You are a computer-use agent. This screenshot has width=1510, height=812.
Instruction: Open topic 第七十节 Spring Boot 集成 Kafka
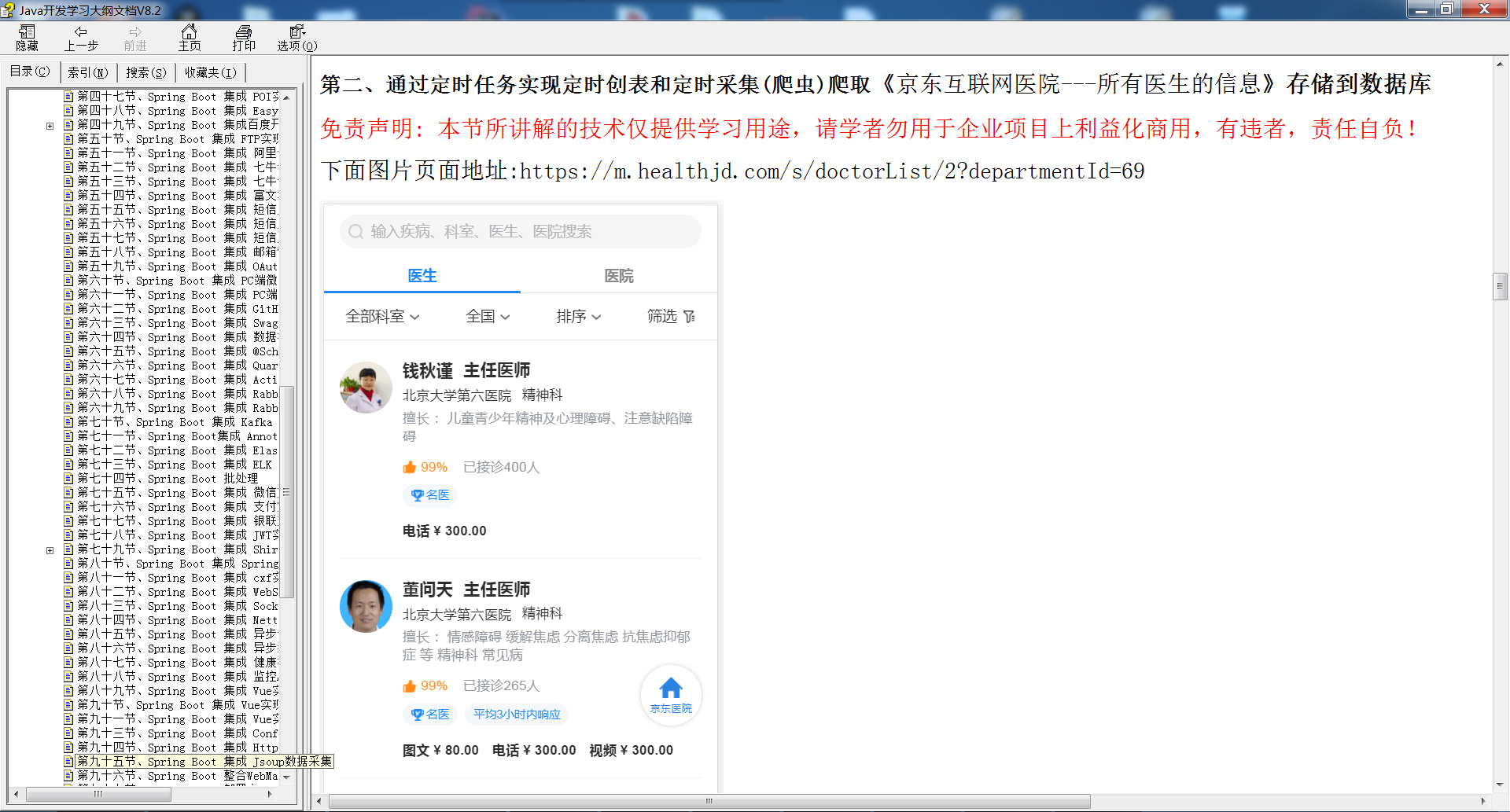(175, 422)
